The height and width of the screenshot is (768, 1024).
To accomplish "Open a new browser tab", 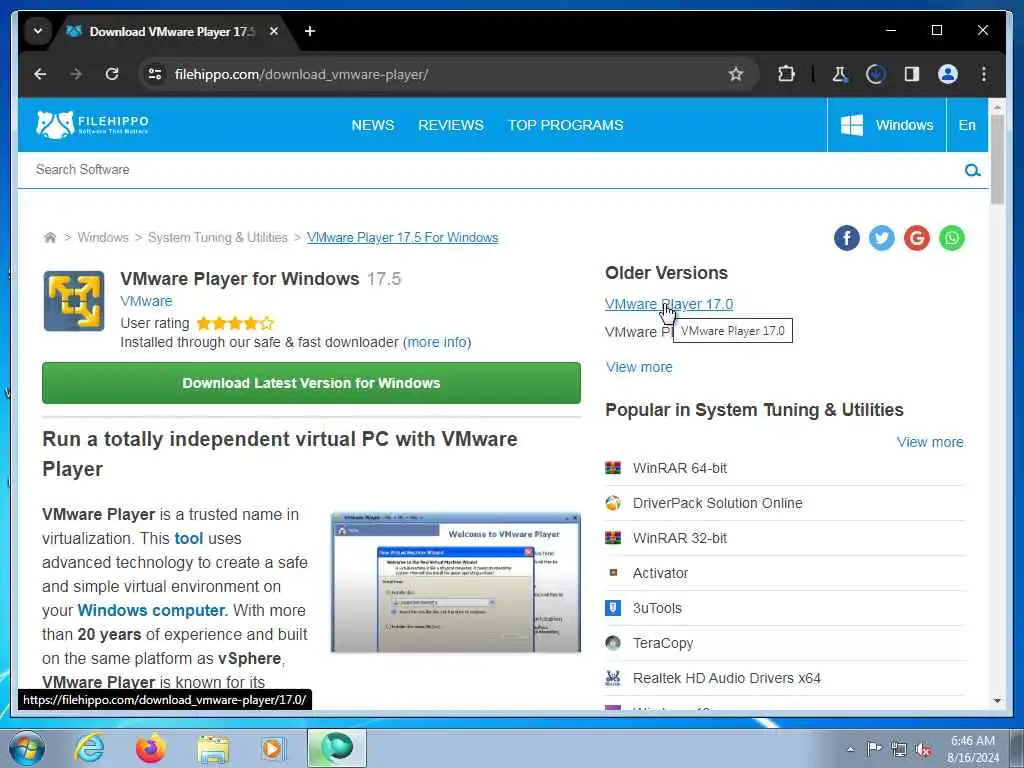I will 310,31.
